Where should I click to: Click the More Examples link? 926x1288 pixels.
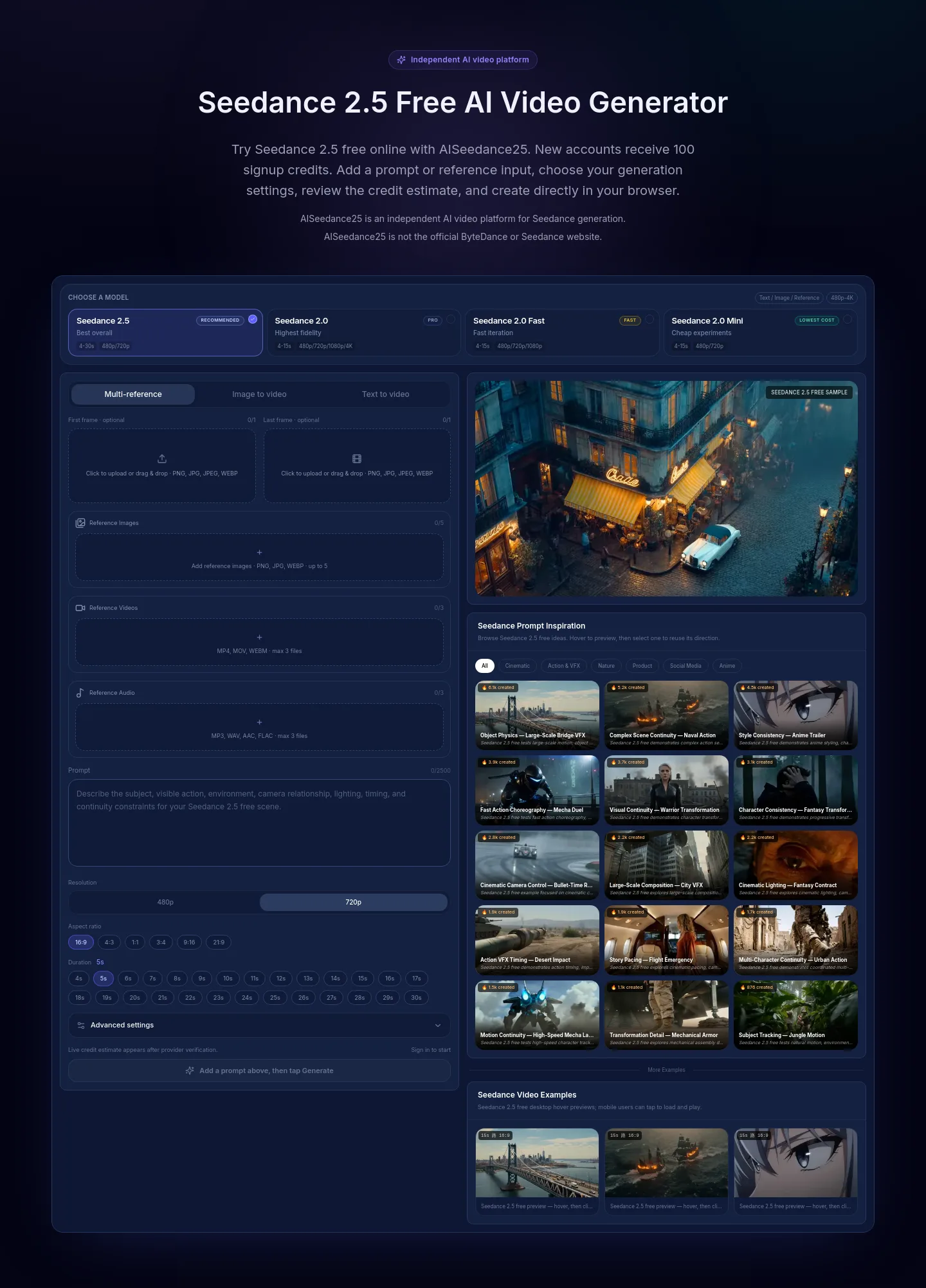(666, 1070)
